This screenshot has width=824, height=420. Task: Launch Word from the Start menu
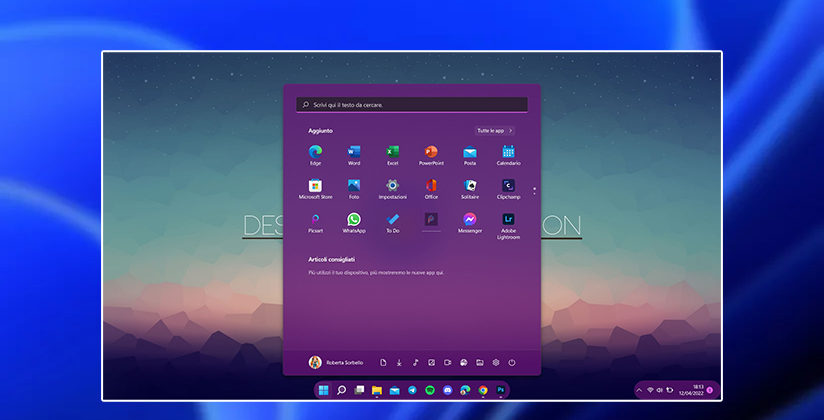coord(354,152)
